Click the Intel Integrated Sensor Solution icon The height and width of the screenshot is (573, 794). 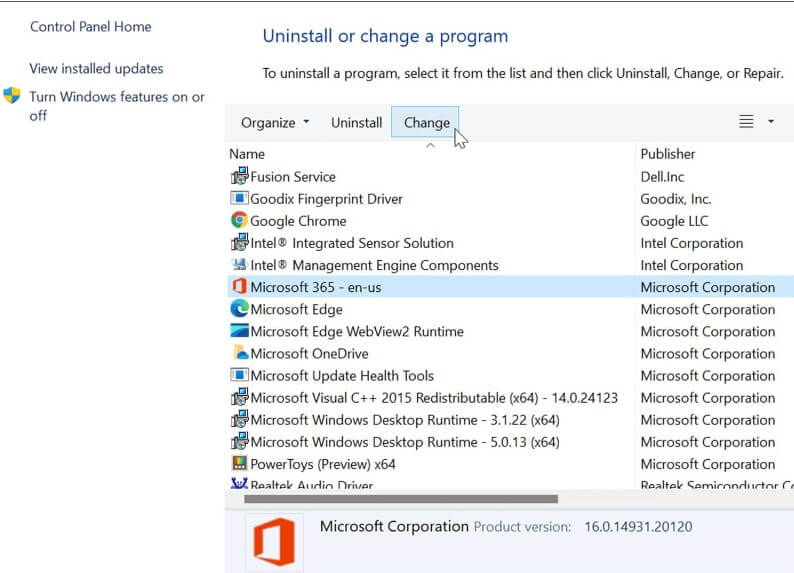click(x=240, y=242)
